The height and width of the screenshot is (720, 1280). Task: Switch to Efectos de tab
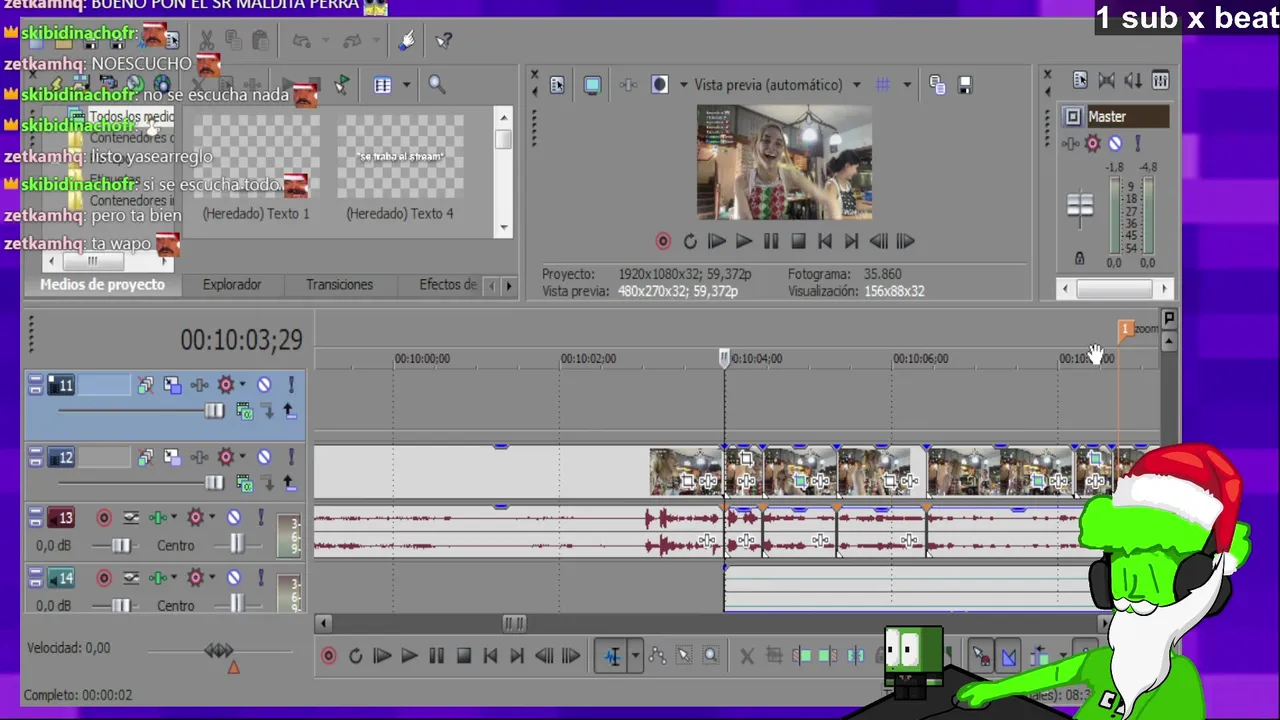pyautogui.click(x=447, y=285)
